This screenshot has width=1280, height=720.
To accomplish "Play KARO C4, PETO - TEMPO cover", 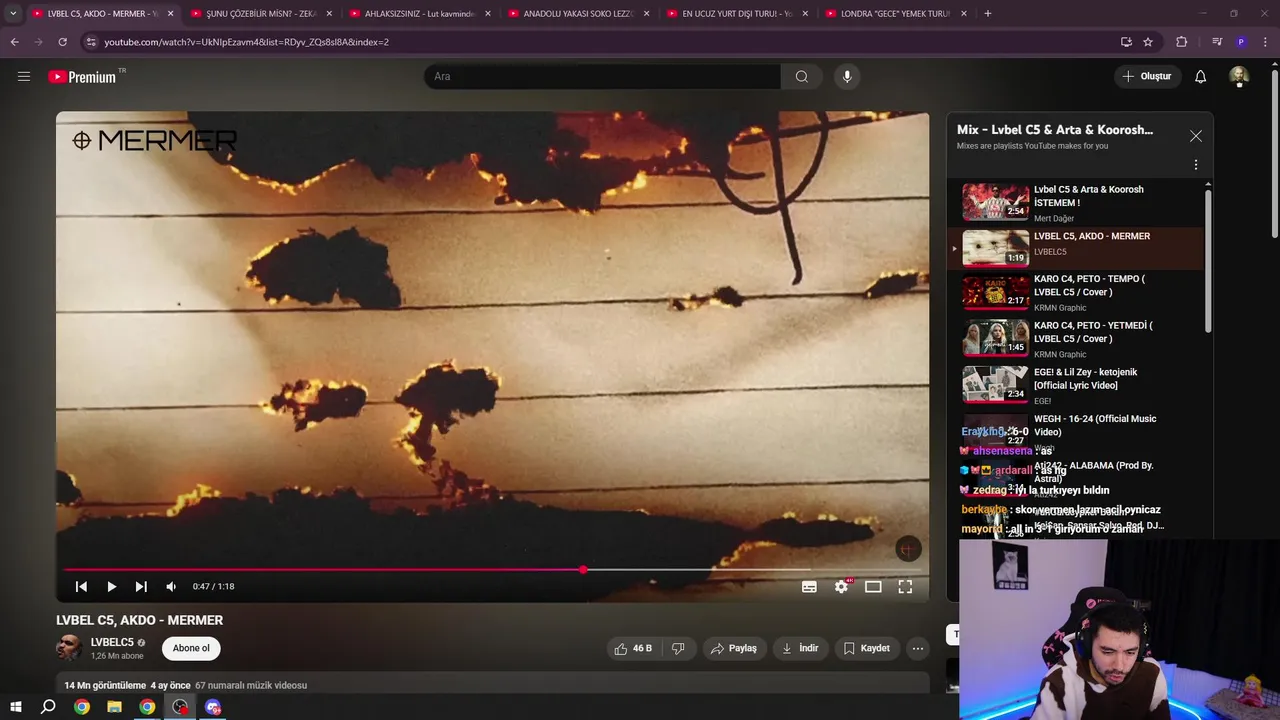I will [x=1077, y=293].
